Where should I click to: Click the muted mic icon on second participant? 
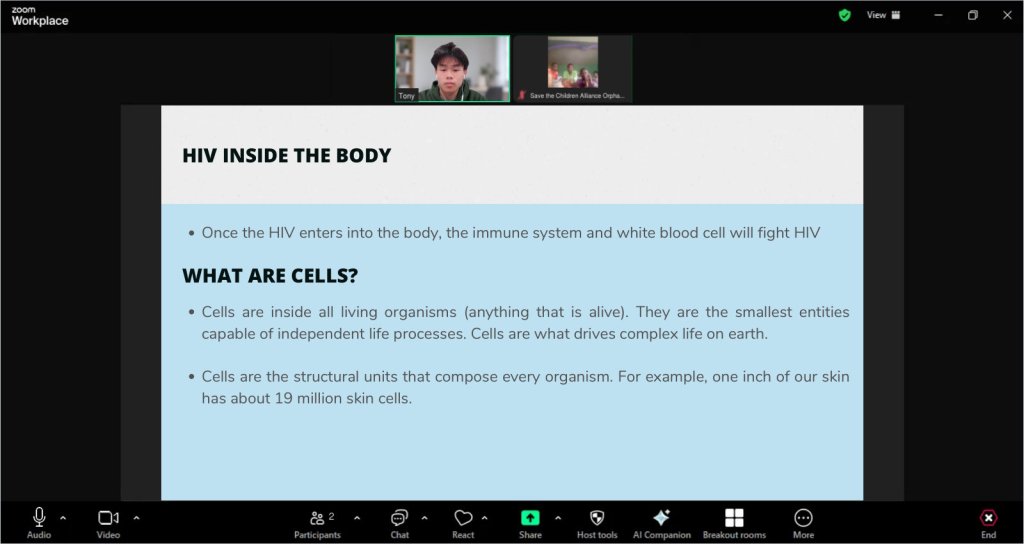pos(522,95)
